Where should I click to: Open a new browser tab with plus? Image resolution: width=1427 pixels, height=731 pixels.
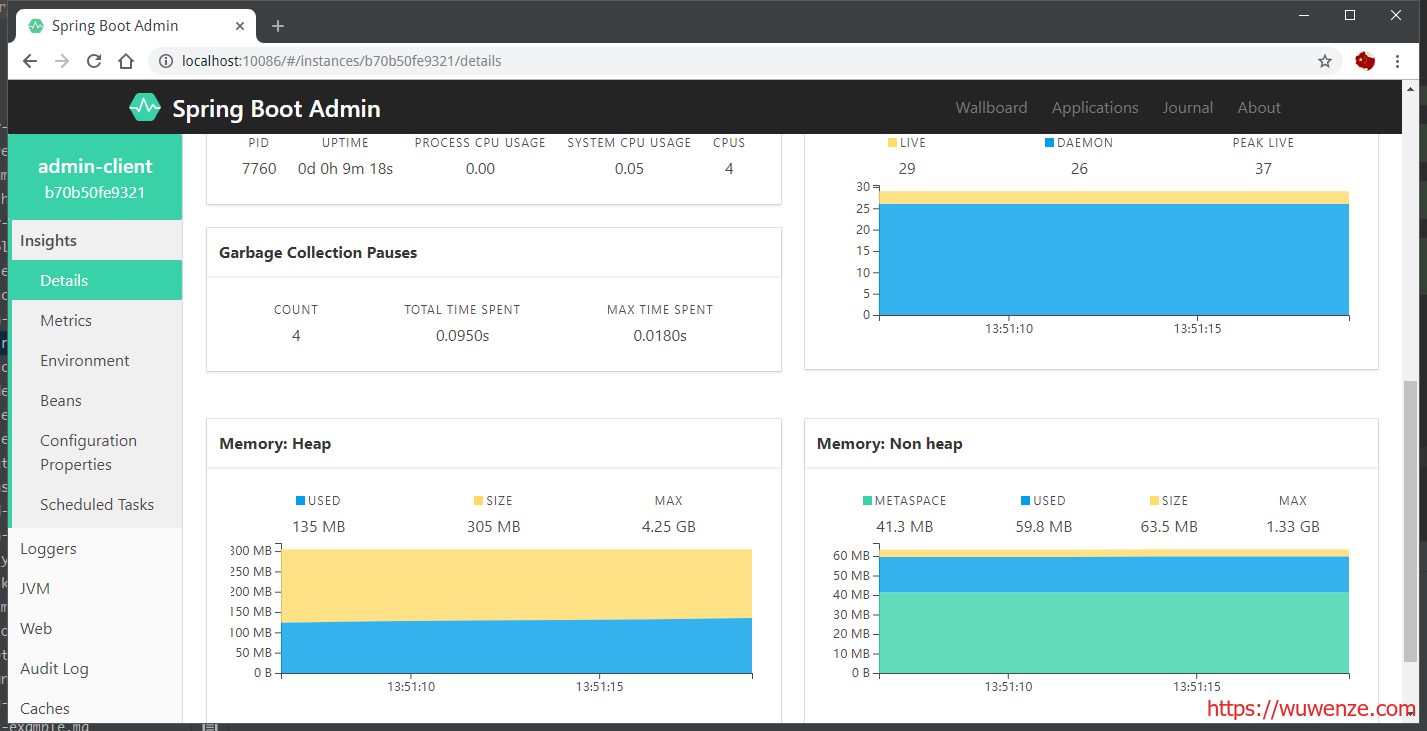pos(278,26)
